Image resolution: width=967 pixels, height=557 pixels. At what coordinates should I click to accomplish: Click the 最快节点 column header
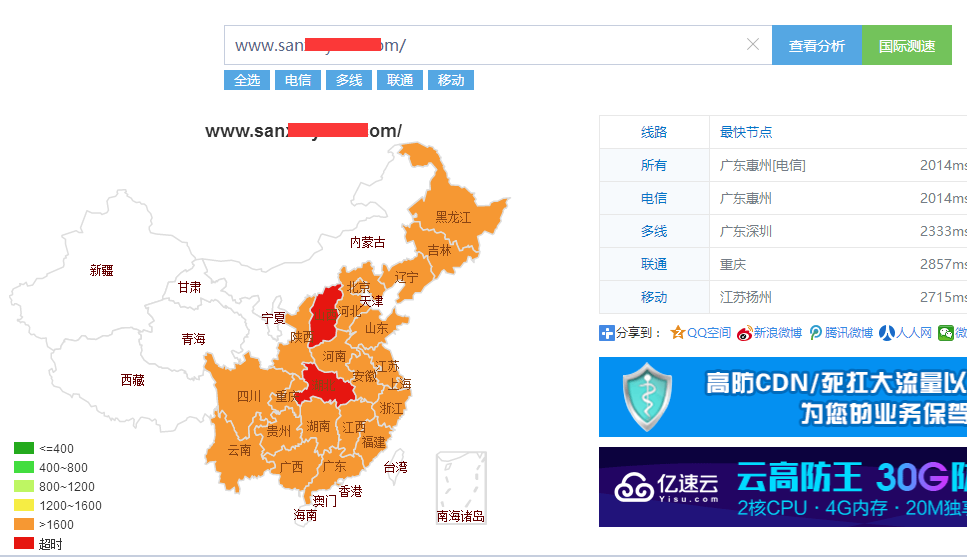pyautogui.click(x=746, y=132)
